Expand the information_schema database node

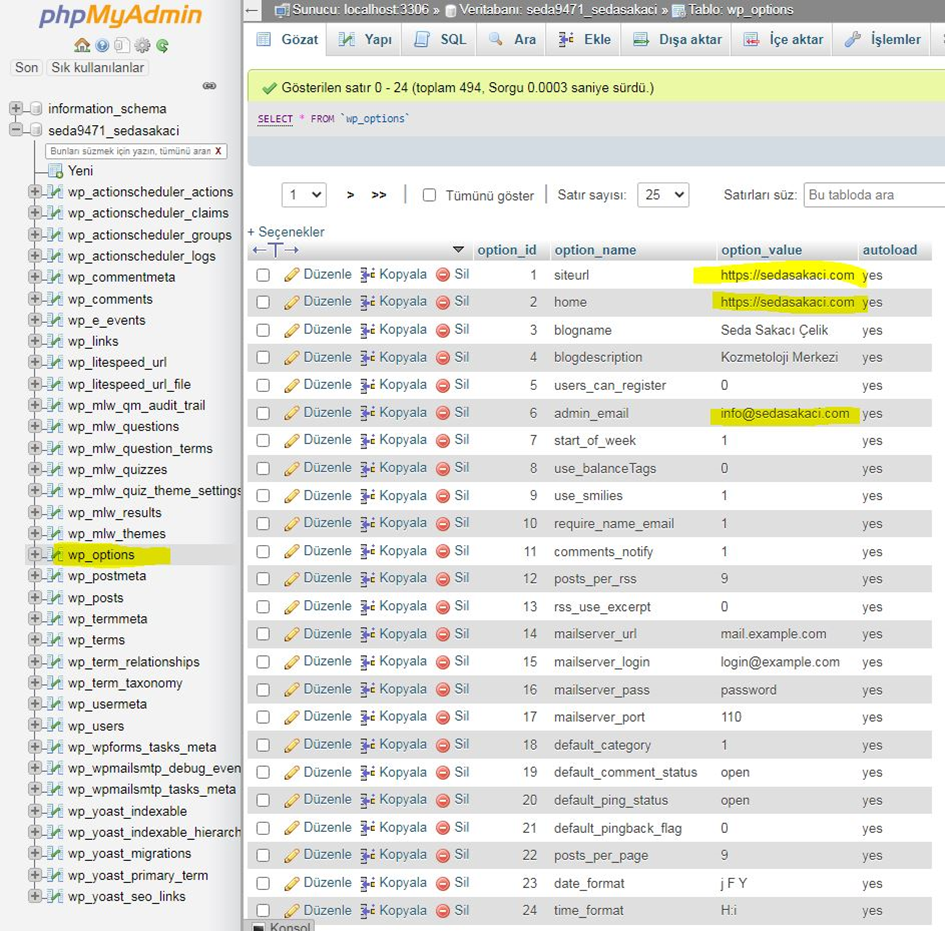(x=16, y=108)
